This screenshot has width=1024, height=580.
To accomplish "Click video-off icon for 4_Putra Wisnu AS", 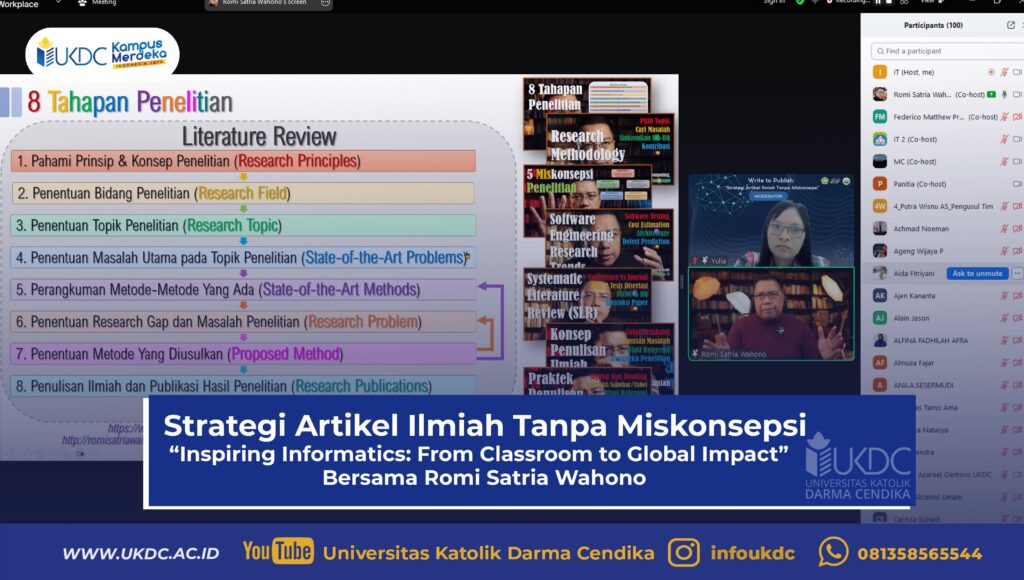I will point(1017,206).
